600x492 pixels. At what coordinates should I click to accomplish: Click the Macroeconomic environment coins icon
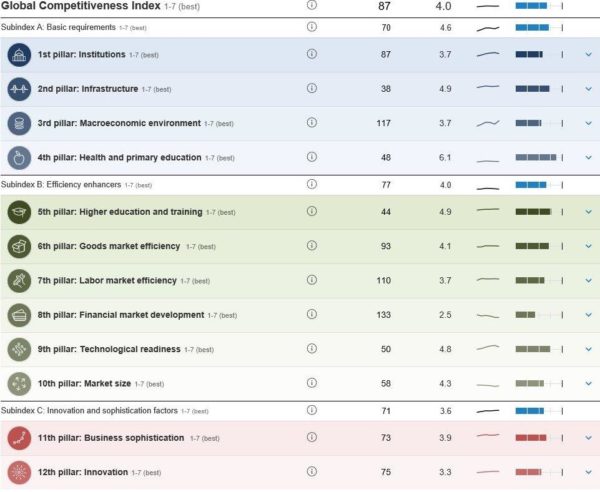19,124
